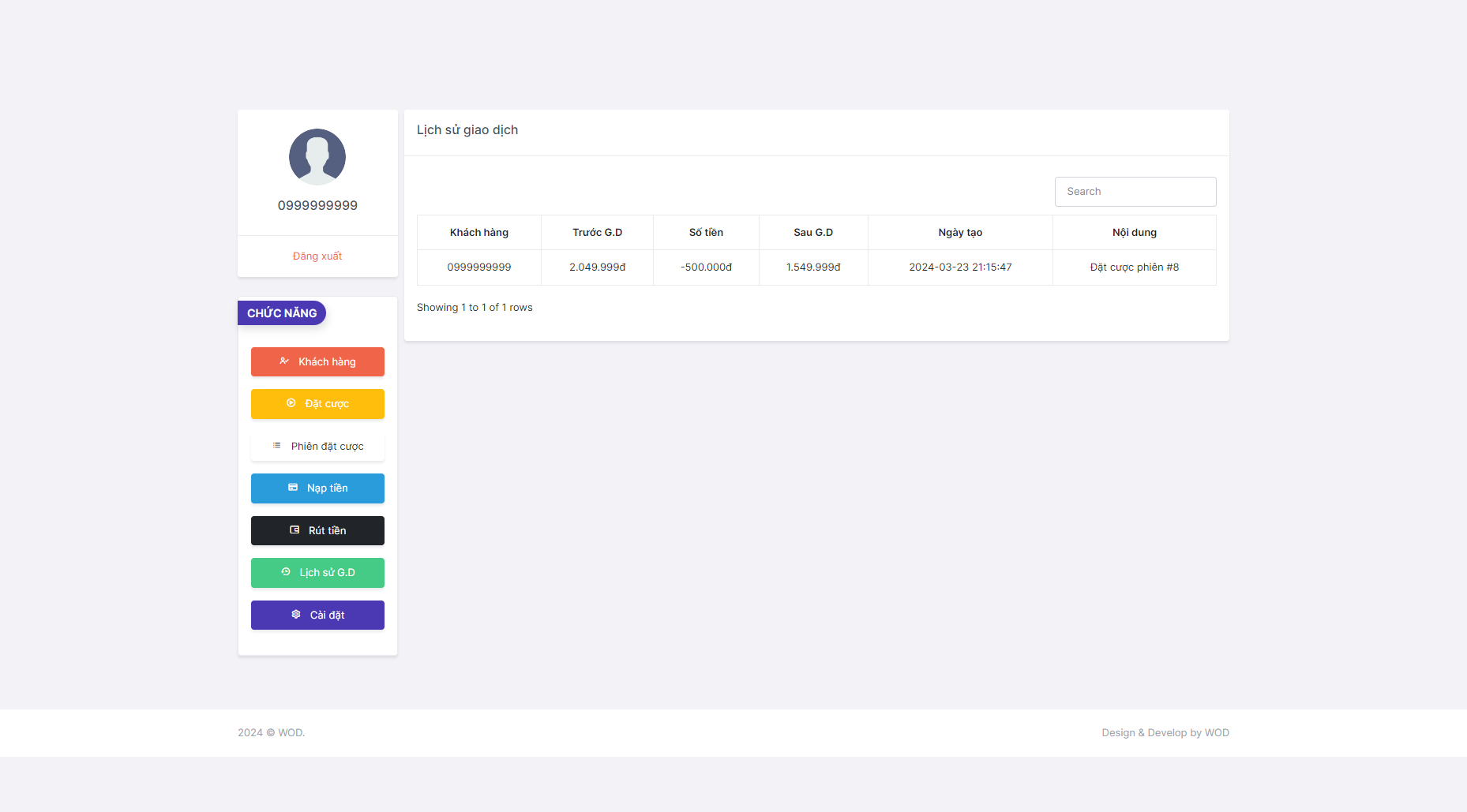Click the play icon on Đặt cược
Viewport: 1467px width, 812px height.
point(291,403)
